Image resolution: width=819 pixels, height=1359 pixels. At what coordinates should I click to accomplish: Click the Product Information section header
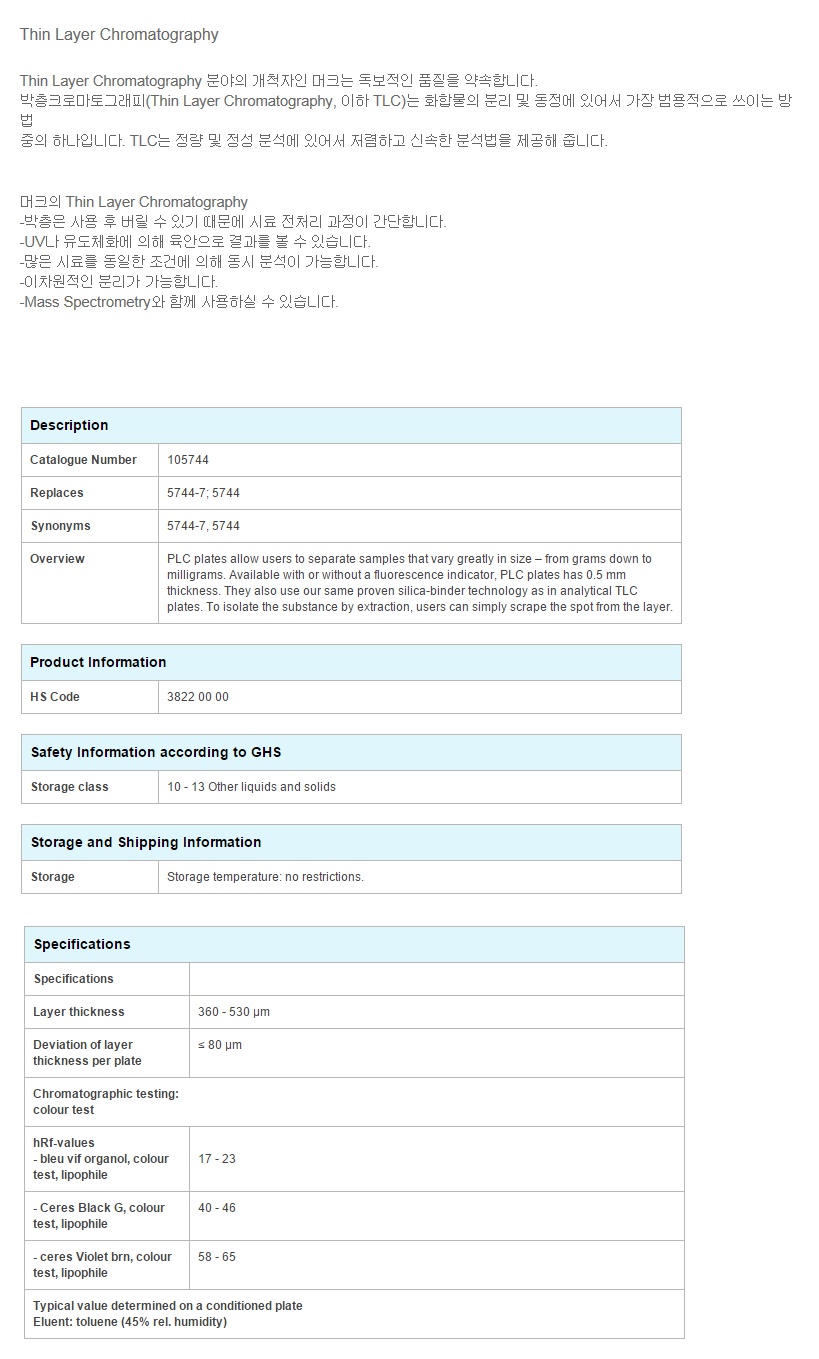98,662
